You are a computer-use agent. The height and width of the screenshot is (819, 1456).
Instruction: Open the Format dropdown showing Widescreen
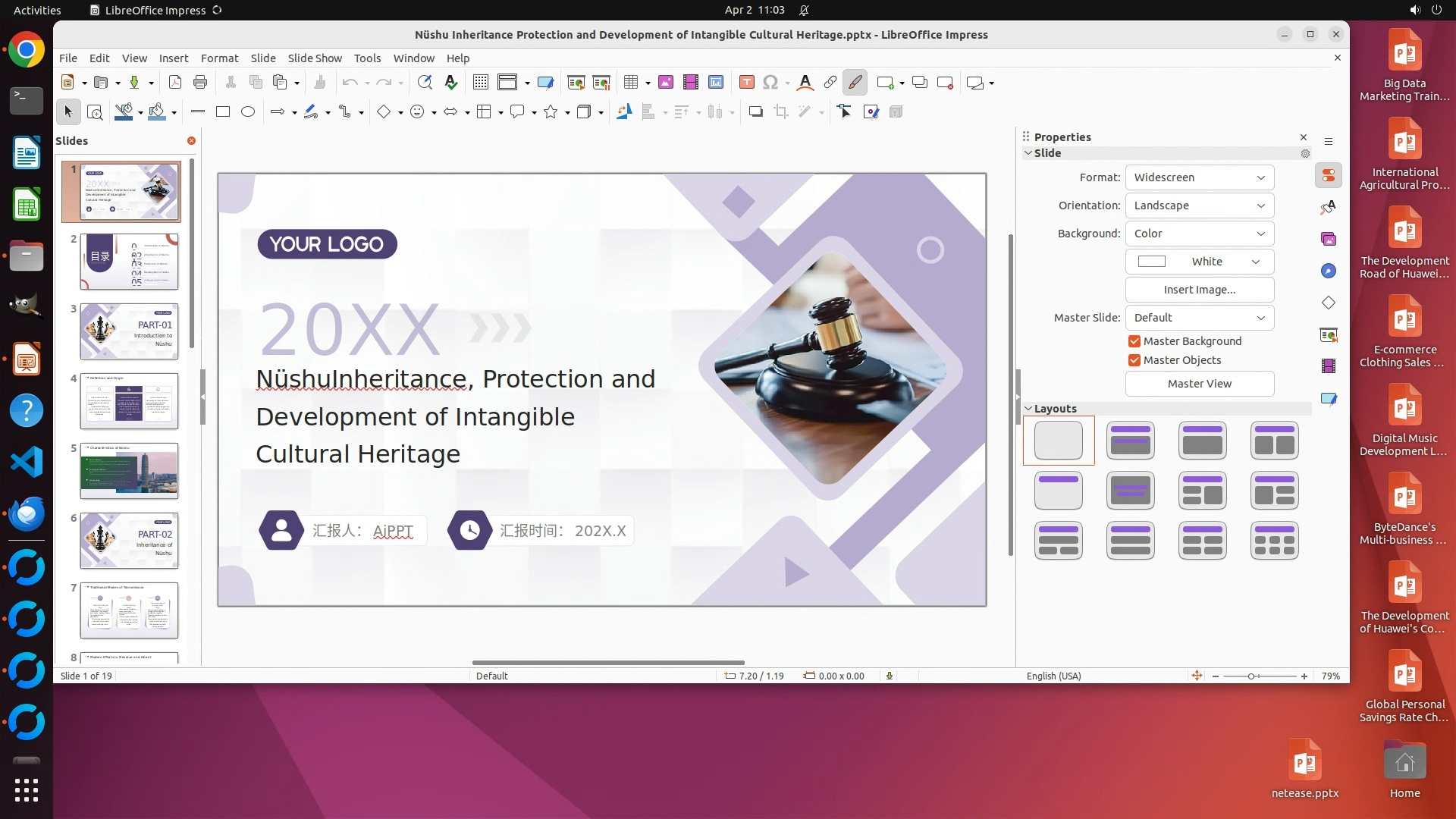[1199, 177]
